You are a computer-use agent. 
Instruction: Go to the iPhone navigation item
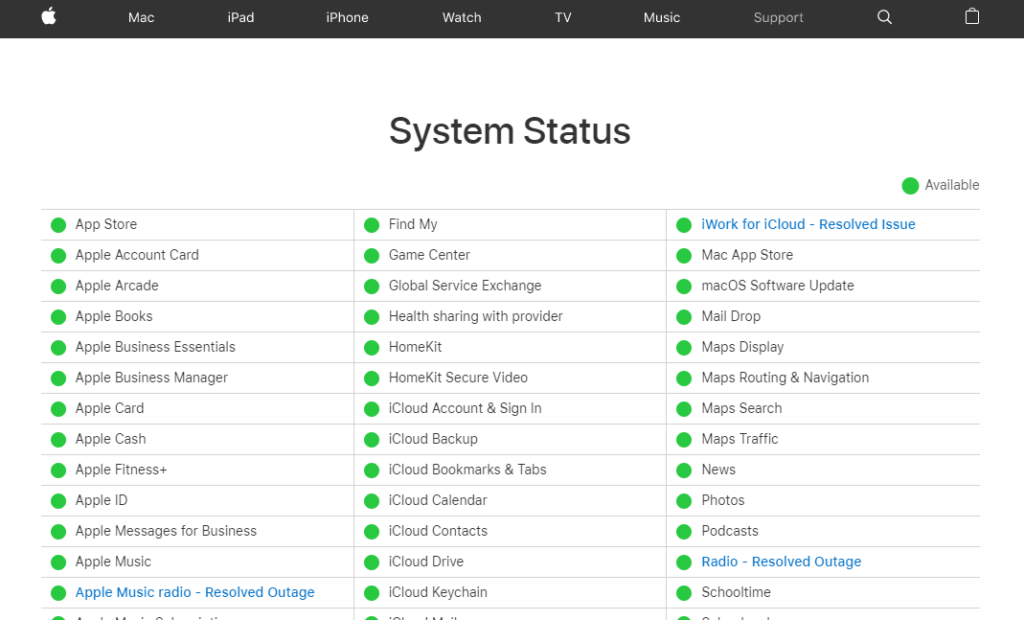coord(347,18)
